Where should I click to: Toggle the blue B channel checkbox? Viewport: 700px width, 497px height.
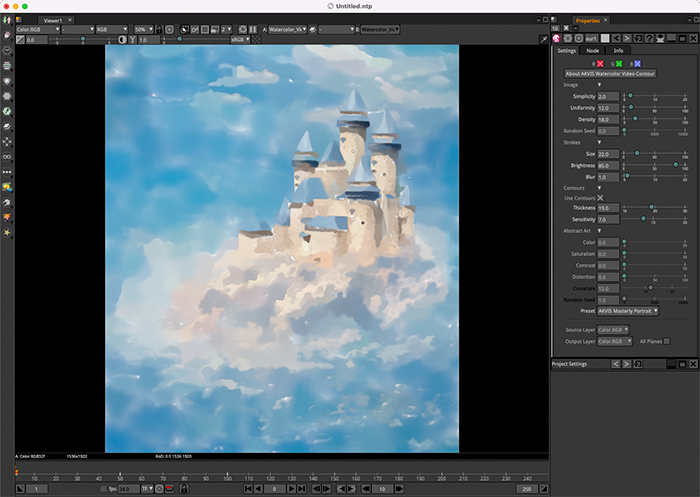coord(638,64)
